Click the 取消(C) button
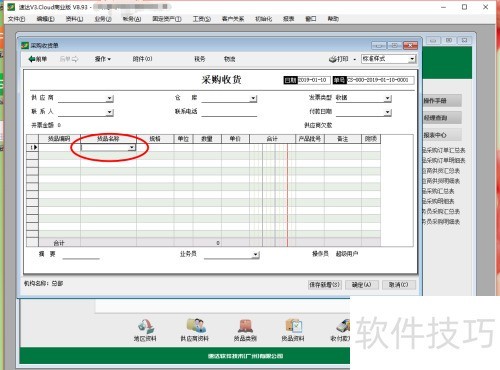Image resolution: width=500 pixels, height=370 pixels. point(399,285)
